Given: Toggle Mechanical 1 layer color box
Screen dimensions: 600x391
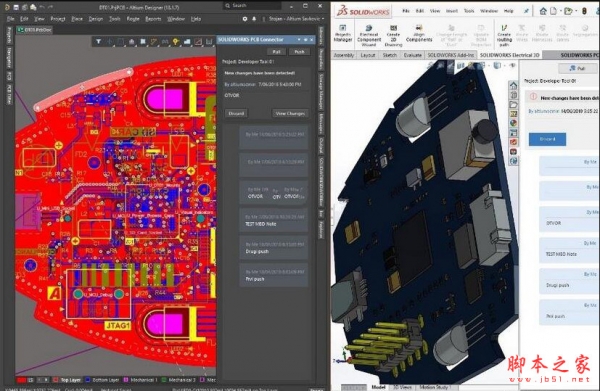Looking at the screenshot, I should point(126,380).
